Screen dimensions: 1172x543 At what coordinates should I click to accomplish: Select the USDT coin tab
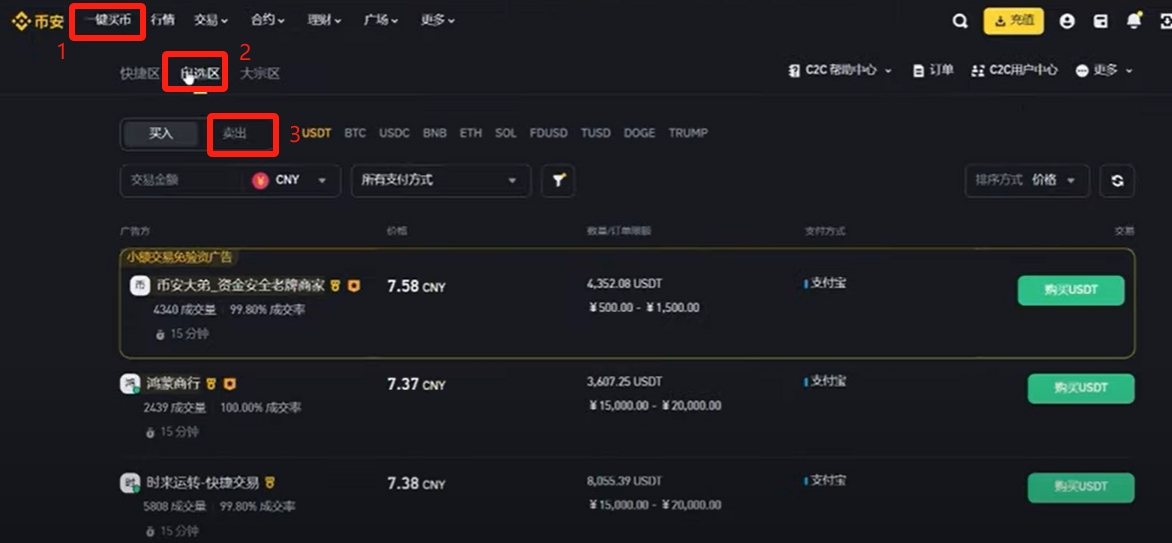click(x=316, y=133)
